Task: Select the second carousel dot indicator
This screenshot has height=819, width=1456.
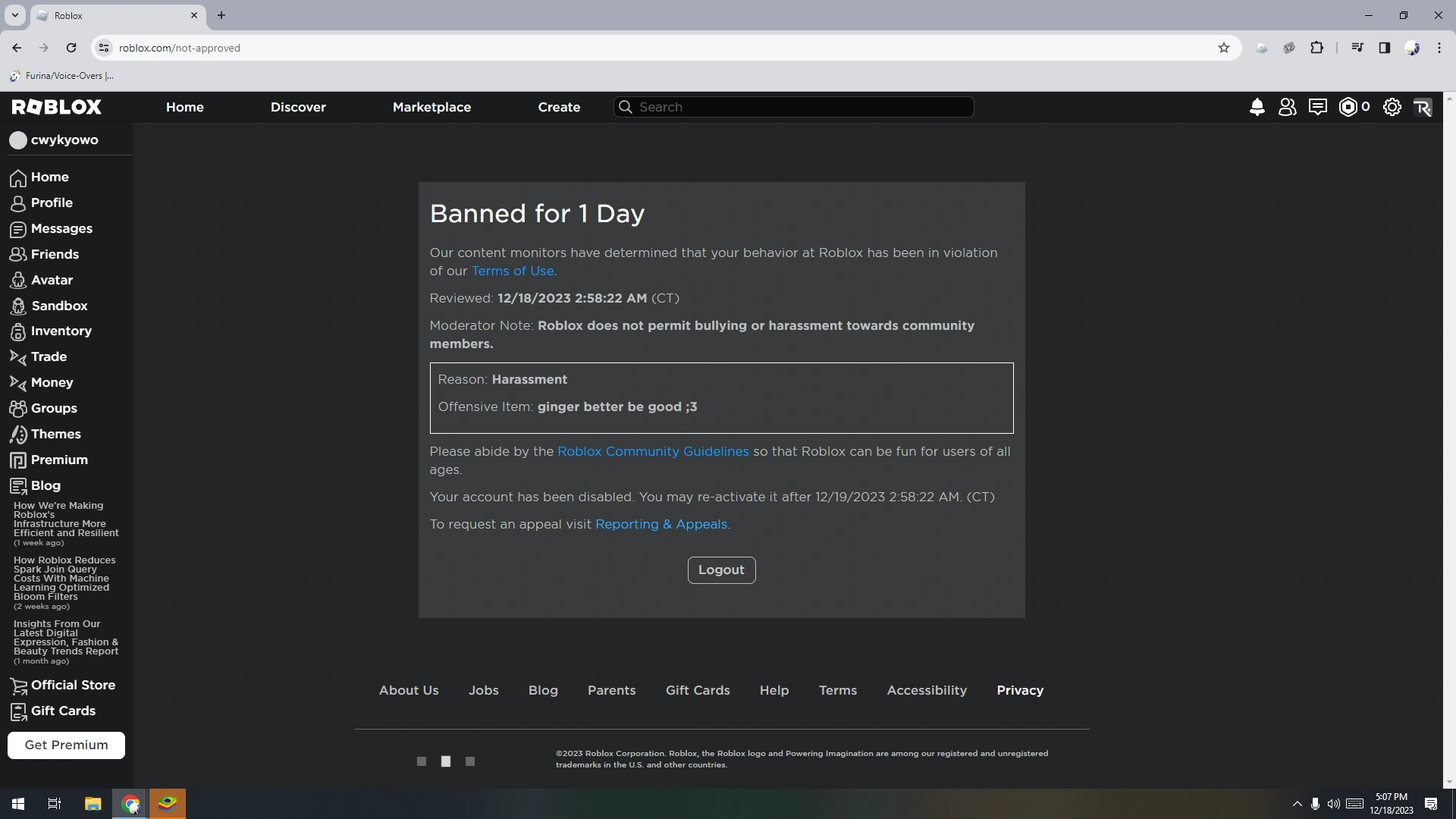Action: click(446, 761)
